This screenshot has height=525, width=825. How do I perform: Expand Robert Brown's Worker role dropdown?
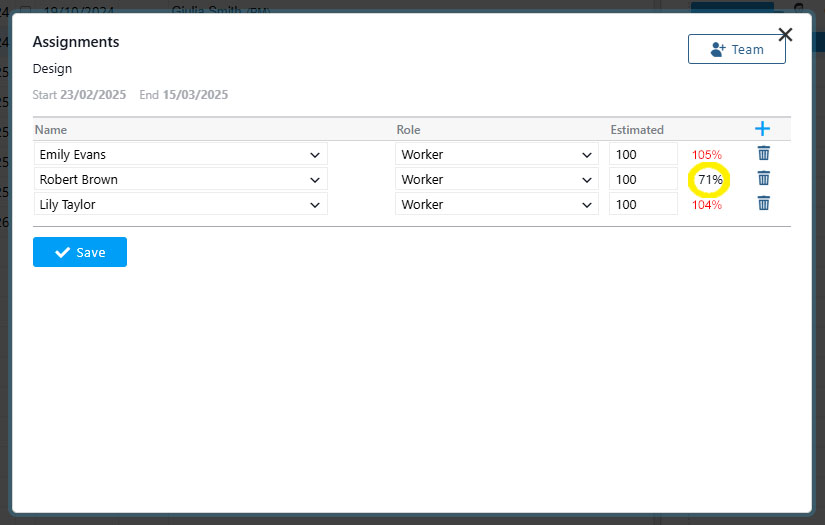497,180
